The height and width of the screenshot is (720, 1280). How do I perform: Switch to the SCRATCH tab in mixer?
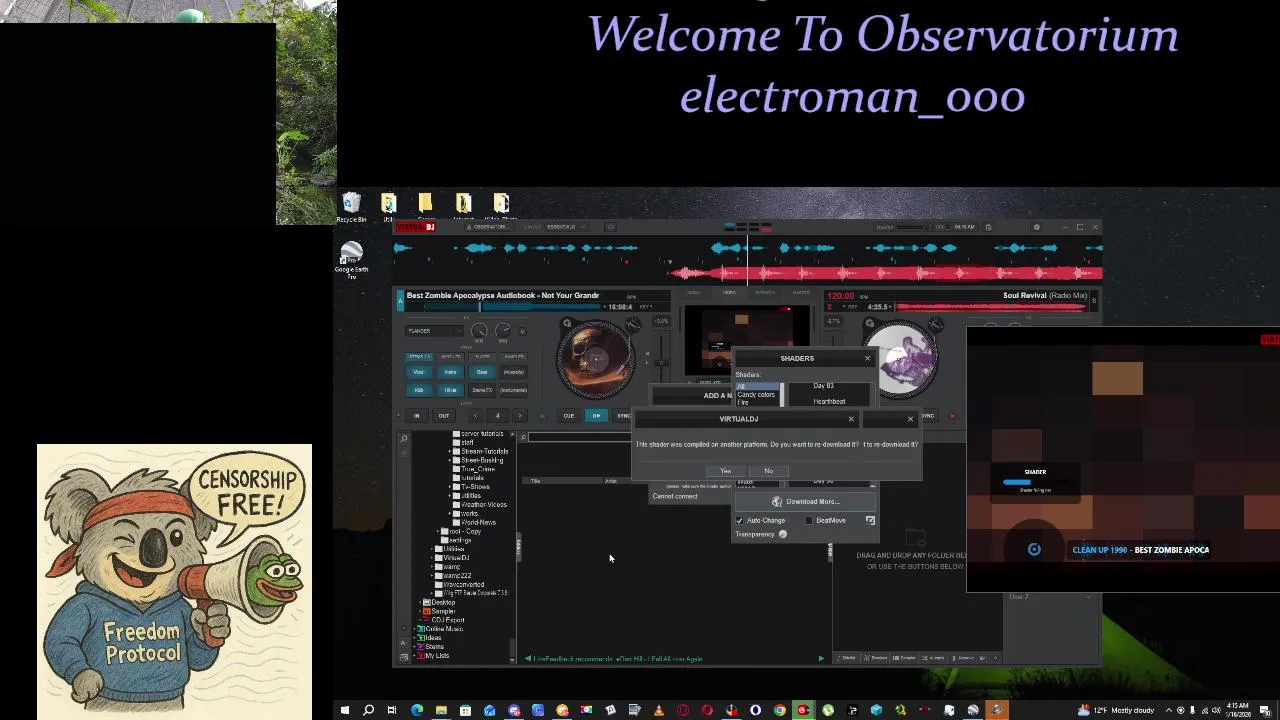(x=765, y=293)
